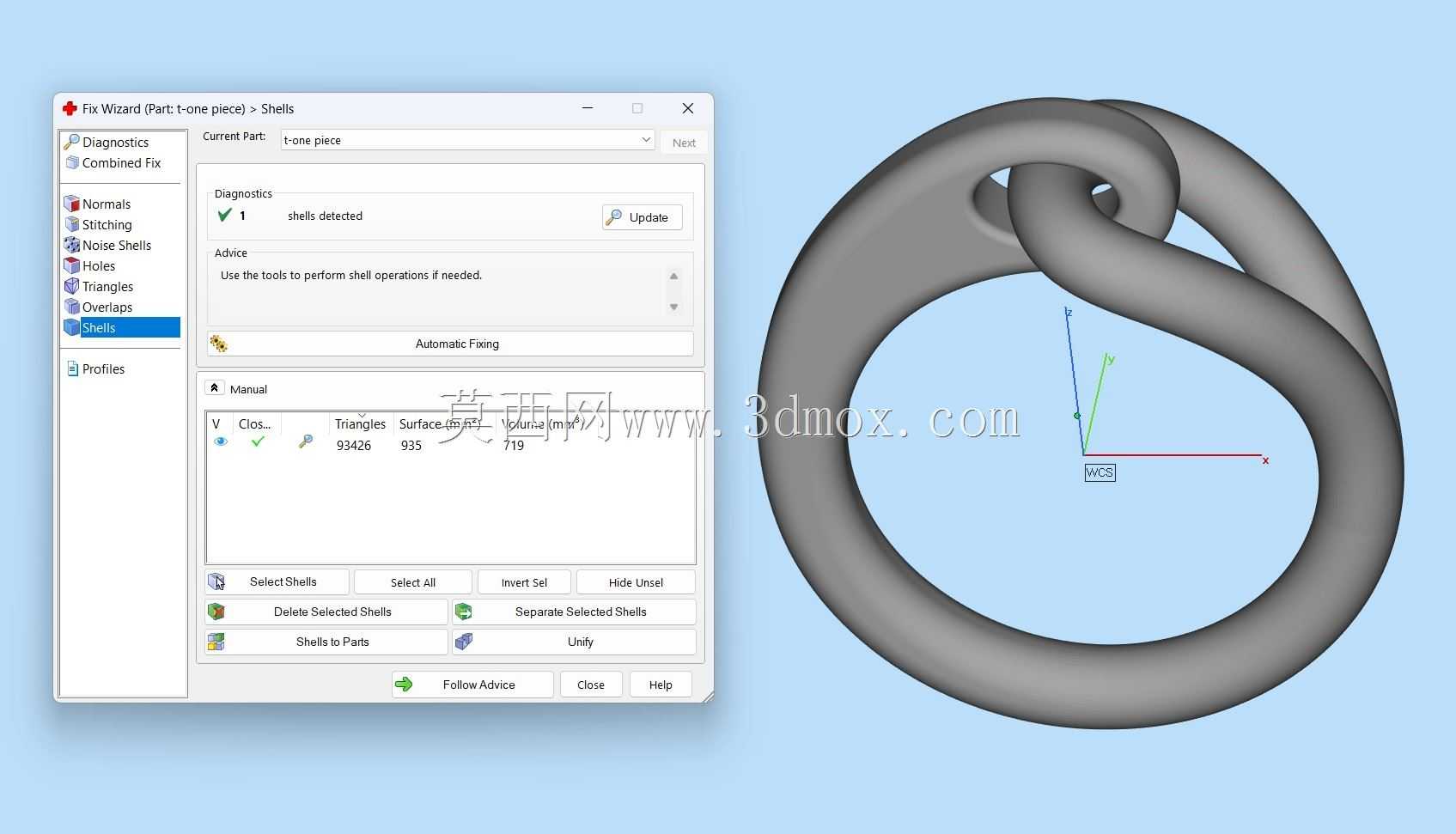Sort by Surface column header
Screen dimensions: 1456x834
click(x=439, y=423)
